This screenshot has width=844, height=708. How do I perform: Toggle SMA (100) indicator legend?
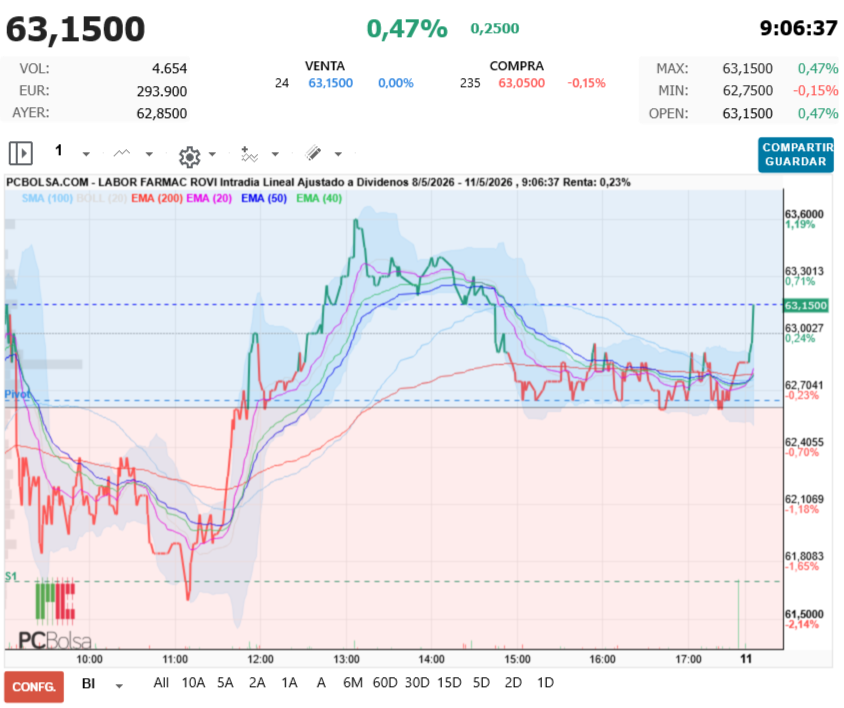47,198
